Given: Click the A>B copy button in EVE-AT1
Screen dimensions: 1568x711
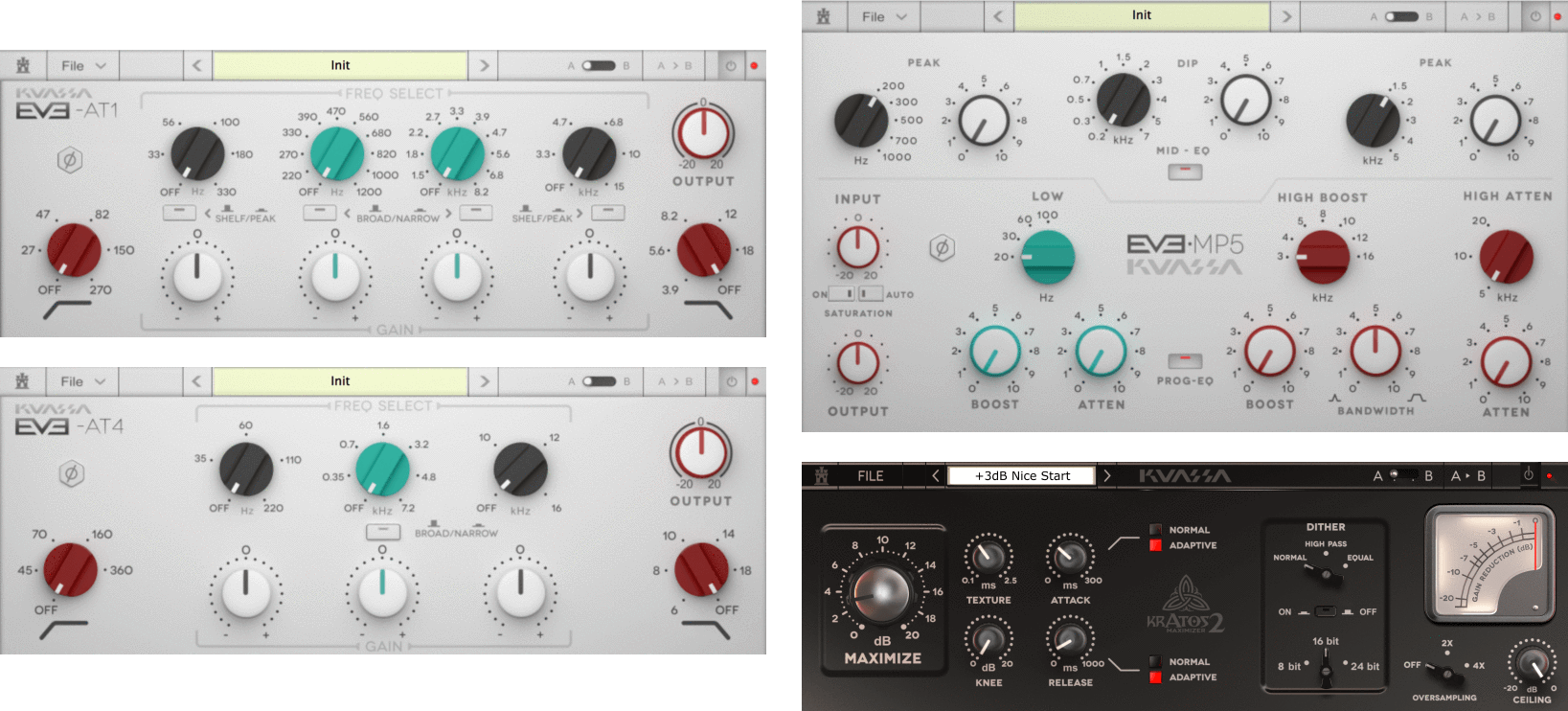Looking at the screenshot, I should [674, 66].
